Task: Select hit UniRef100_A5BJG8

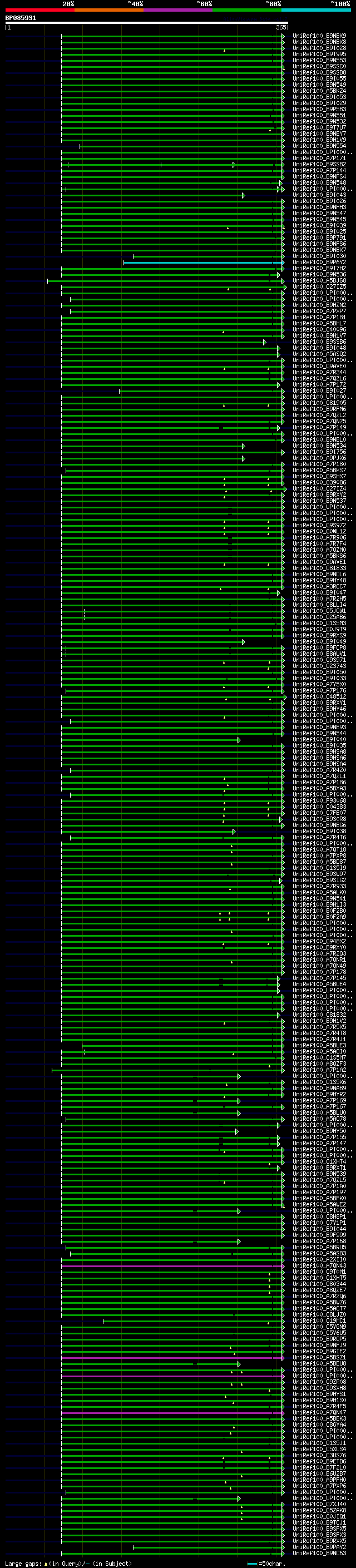Action: (319, 280)
